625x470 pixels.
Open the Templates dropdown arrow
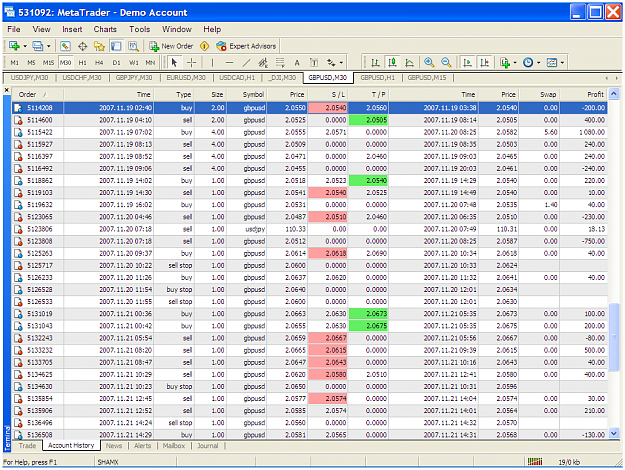[x=562, y=63]
